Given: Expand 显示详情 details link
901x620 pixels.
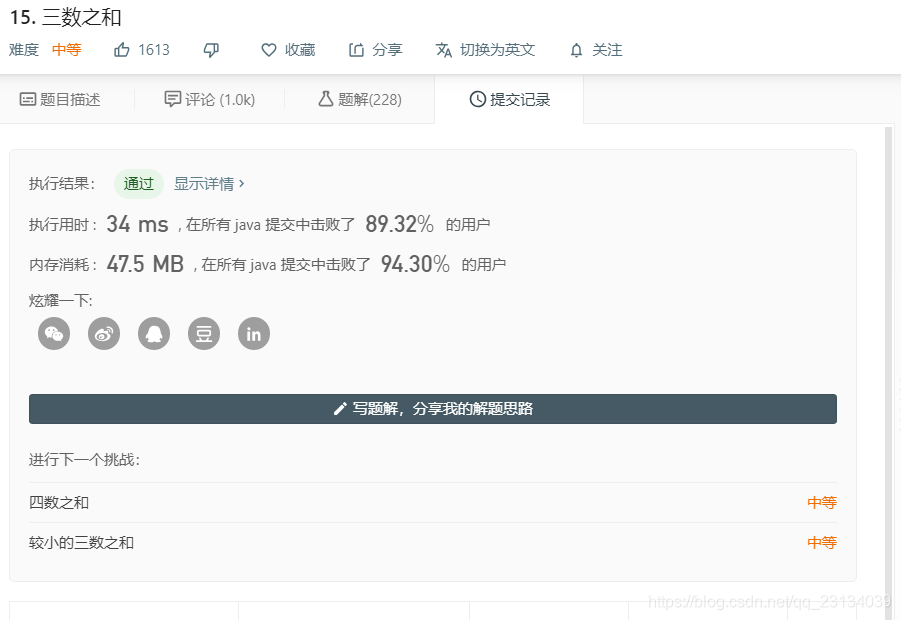Looking at the screenshot, I should click(x=209, y=184).
